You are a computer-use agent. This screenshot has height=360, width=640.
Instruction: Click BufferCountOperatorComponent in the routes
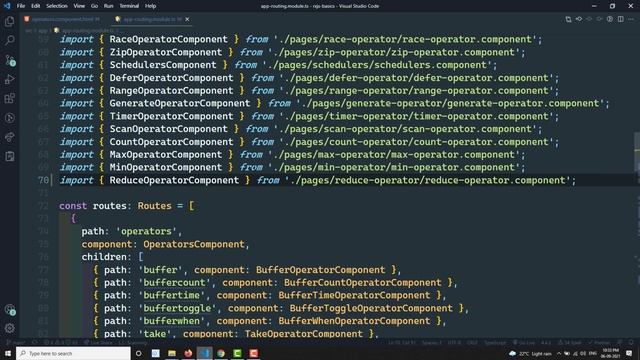[x=362, y=282]
